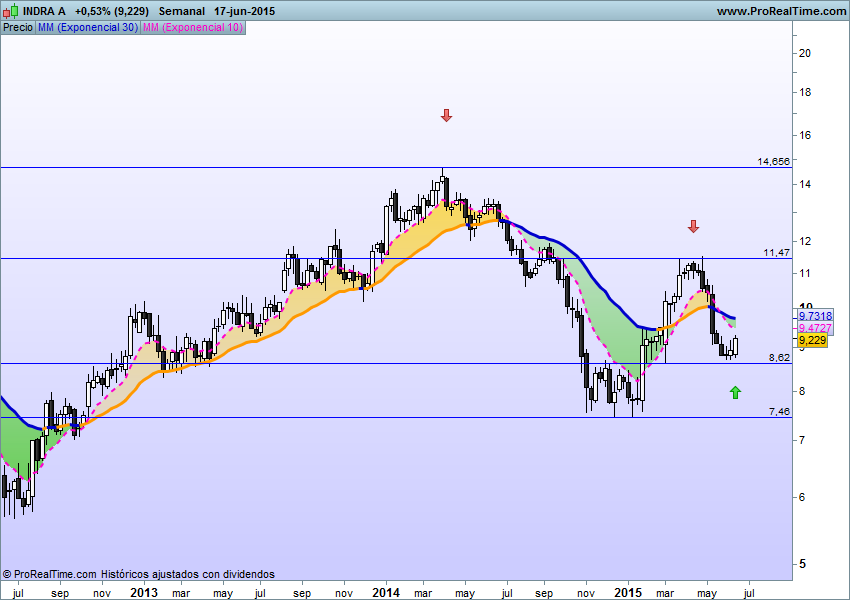The height and width of the screenshot is (600, 850).
Task: Click the yellow 9,229 current price tag
Action: 812,341
